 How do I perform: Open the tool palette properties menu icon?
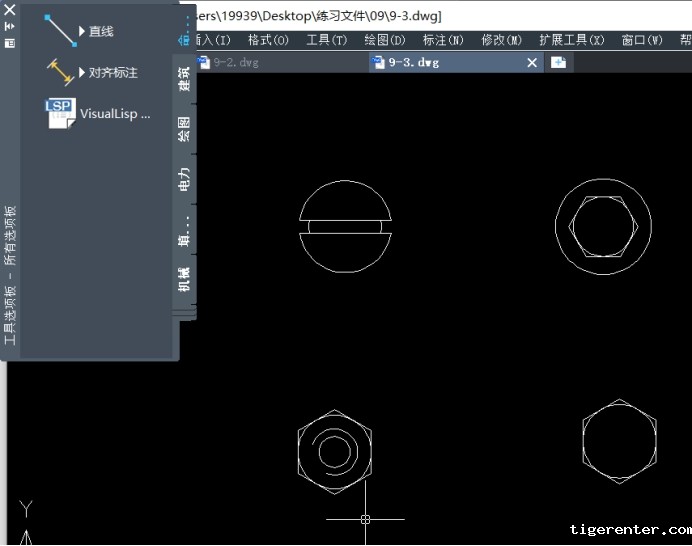(x=9, y=44)
